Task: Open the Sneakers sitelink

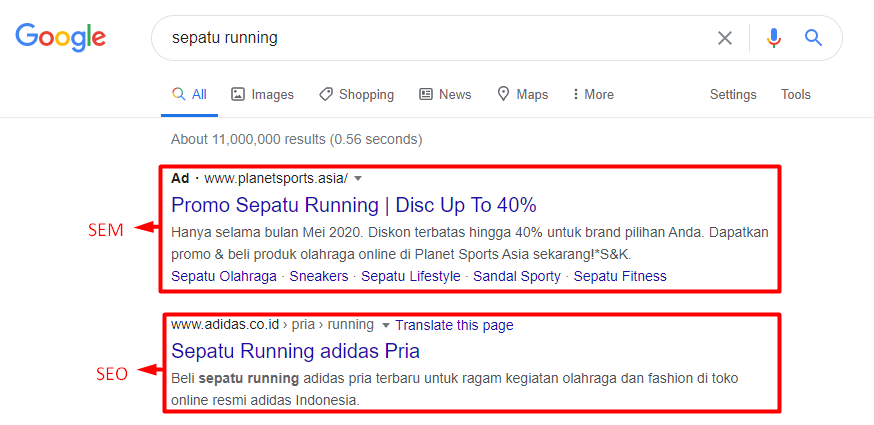Action: click(x=319, y=276)
